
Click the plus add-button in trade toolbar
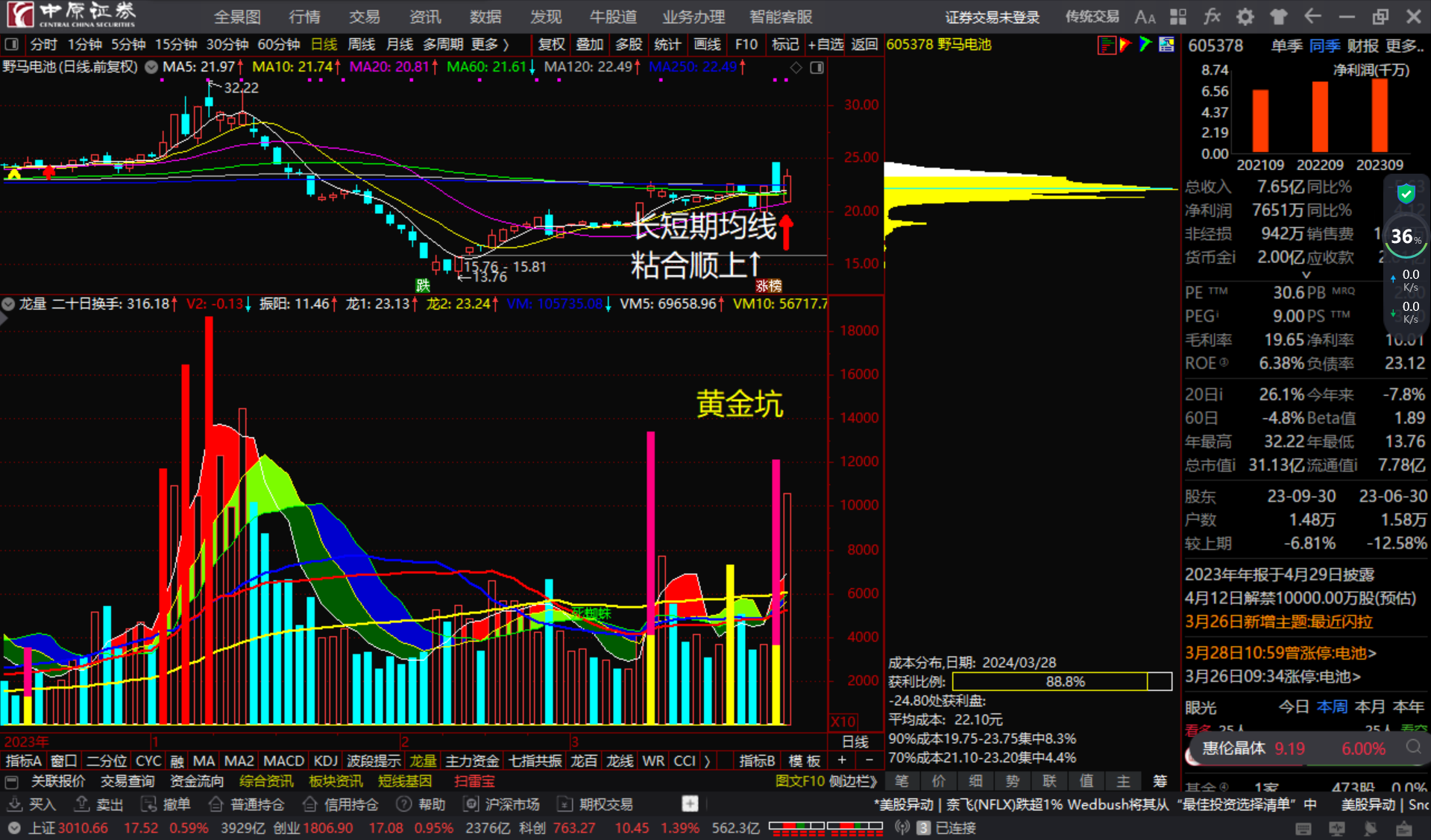coord(690,803)
